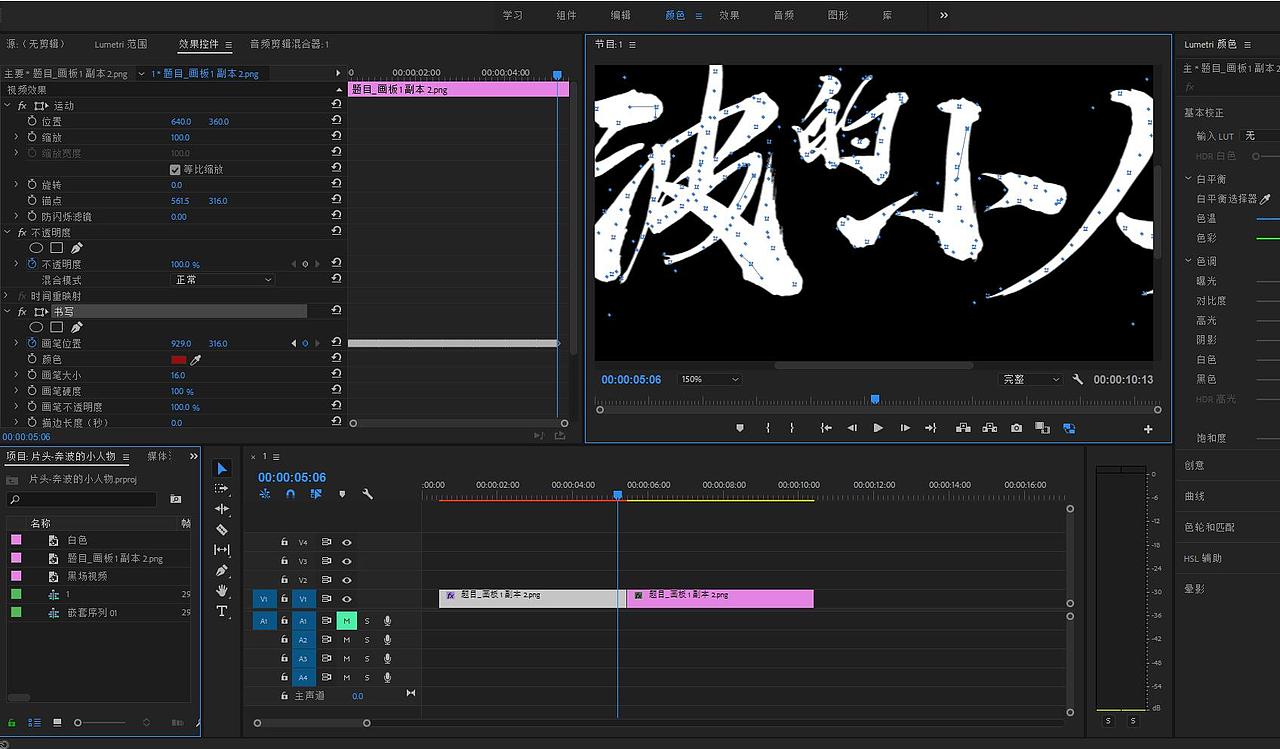The width and height of the screenshot is (1280, 749).
Task: Select the Razor tool
Action: click(222, 530)
